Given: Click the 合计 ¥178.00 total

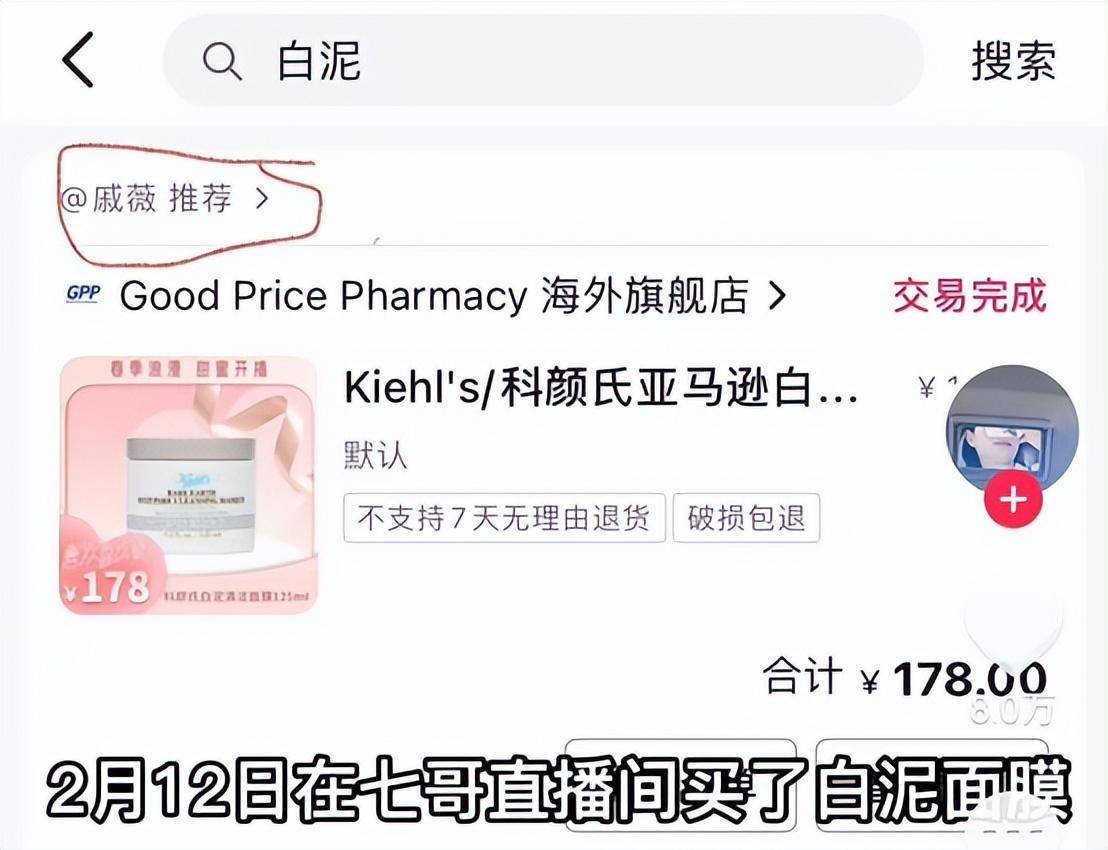Looking at the screenshot, I should (x=904, y=678).
